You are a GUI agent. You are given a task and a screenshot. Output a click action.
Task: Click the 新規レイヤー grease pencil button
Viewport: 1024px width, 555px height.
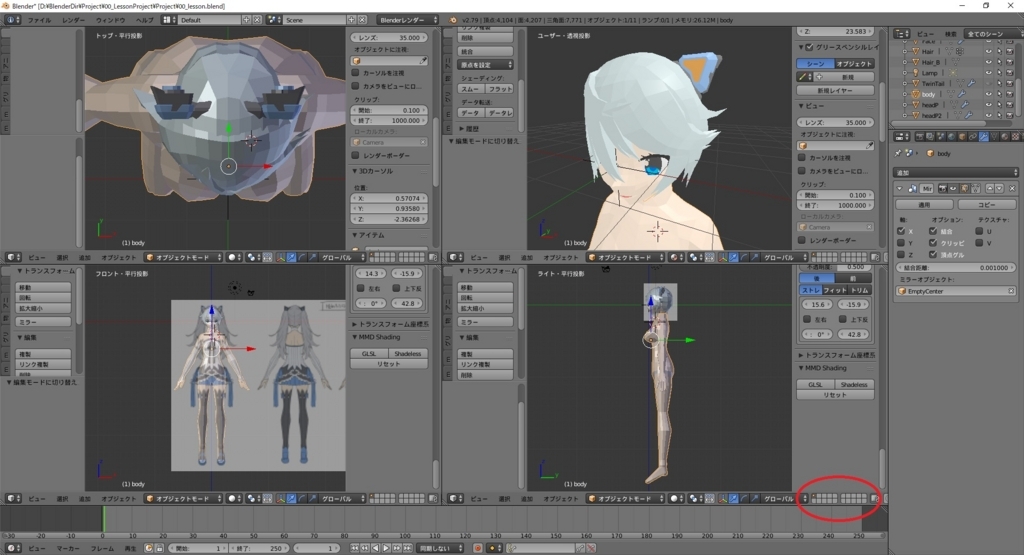click(x=835, y=90)
